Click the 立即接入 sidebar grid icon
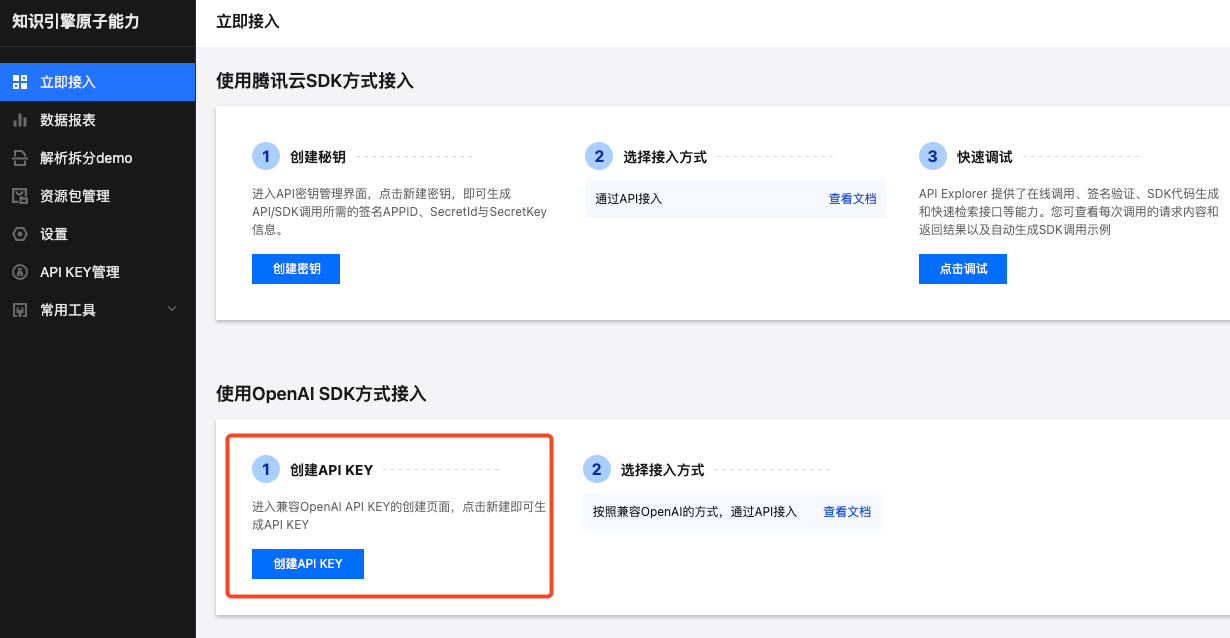This screenshot has width=1230, height=638. [x=20, y=82]
